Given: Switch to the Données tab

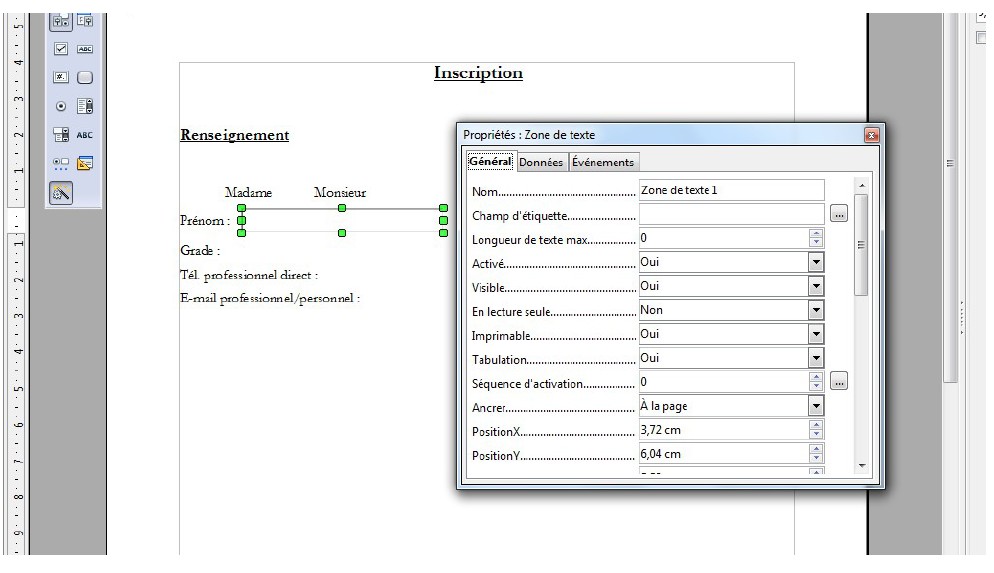Looking at the screenshot, I should click(541, 162).
